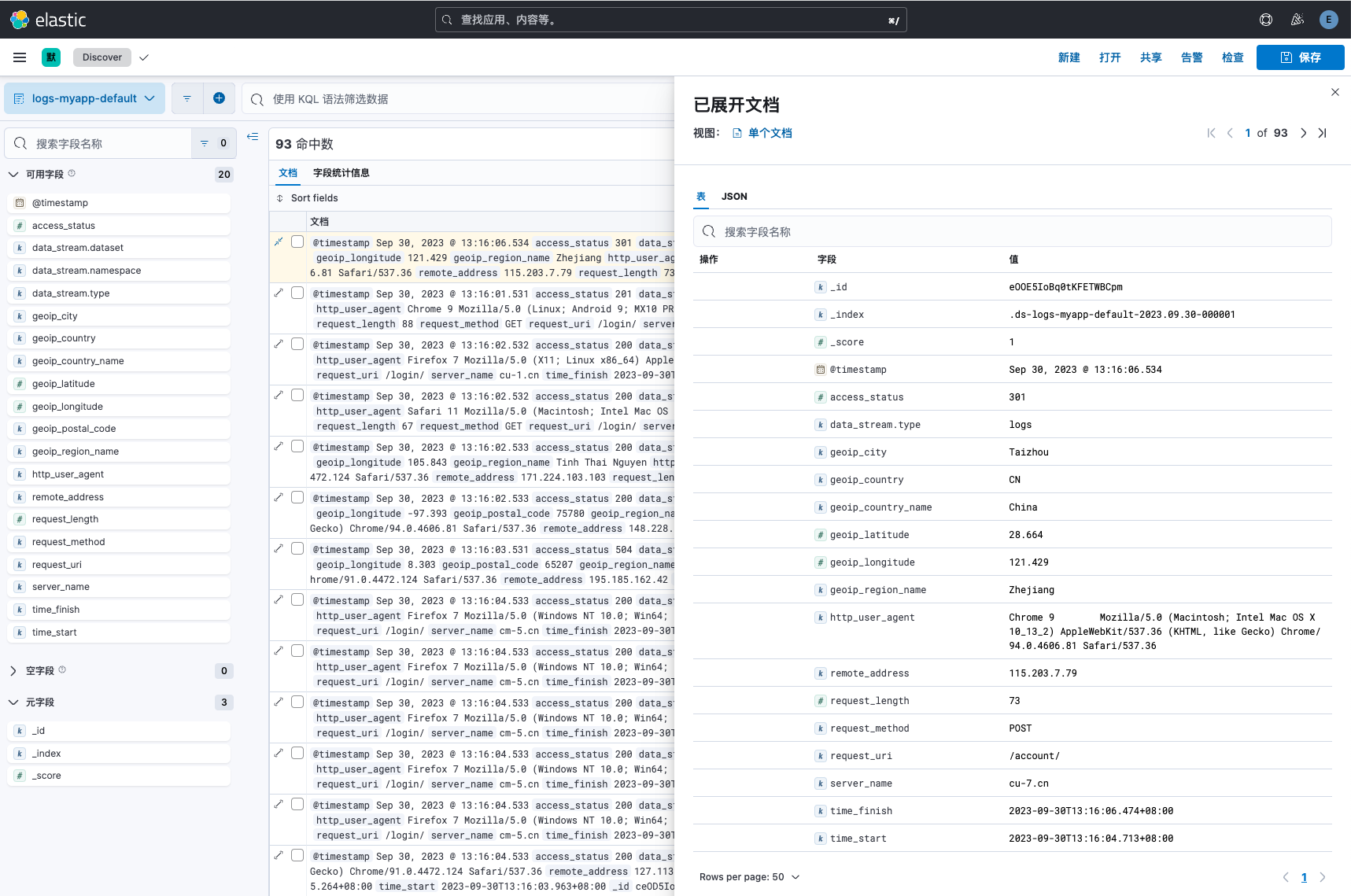Click the Sort fields icon
The image size is (1351, 896).
coord(280,198)
